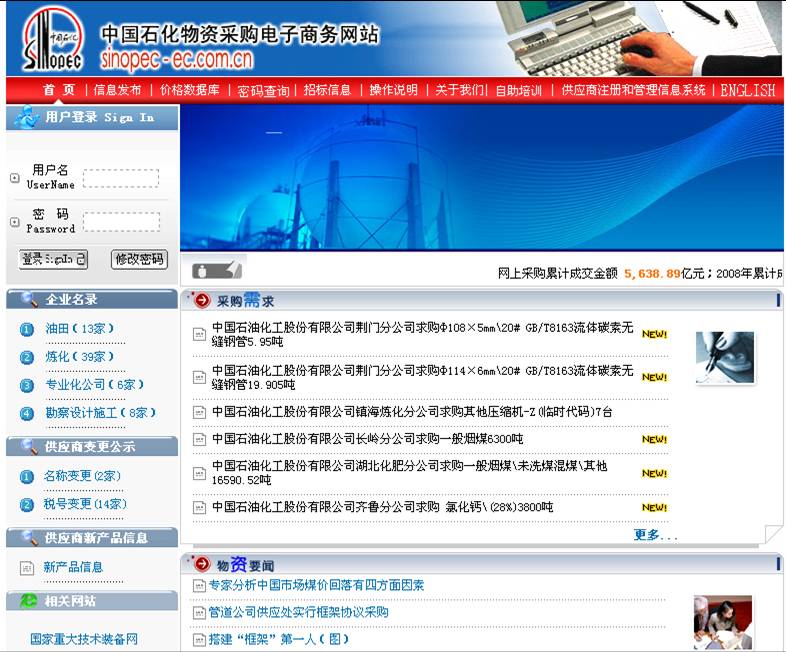Click red arrow icon beside 采购需求

(202, 300)
